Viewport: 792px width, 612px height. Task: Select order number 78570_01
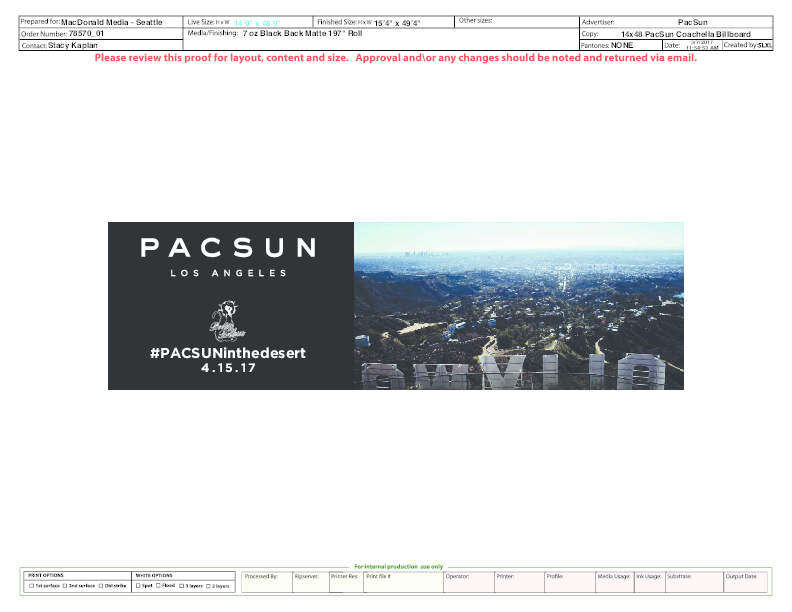86,33
